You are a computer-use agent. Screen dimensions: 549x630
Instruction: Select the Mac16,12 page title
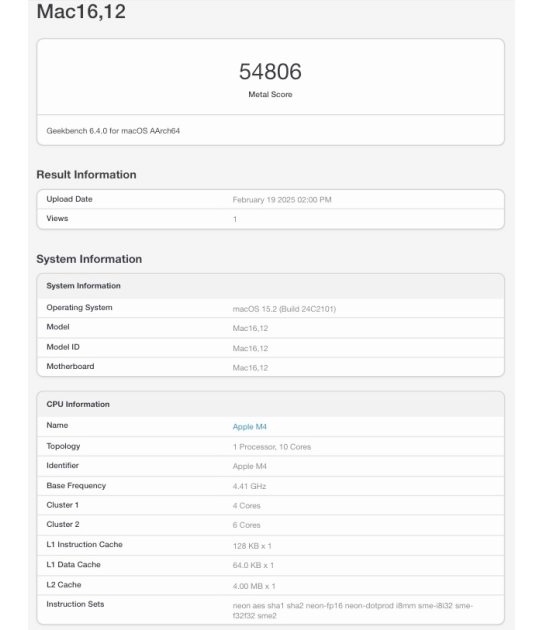click(x=81, y=11)
